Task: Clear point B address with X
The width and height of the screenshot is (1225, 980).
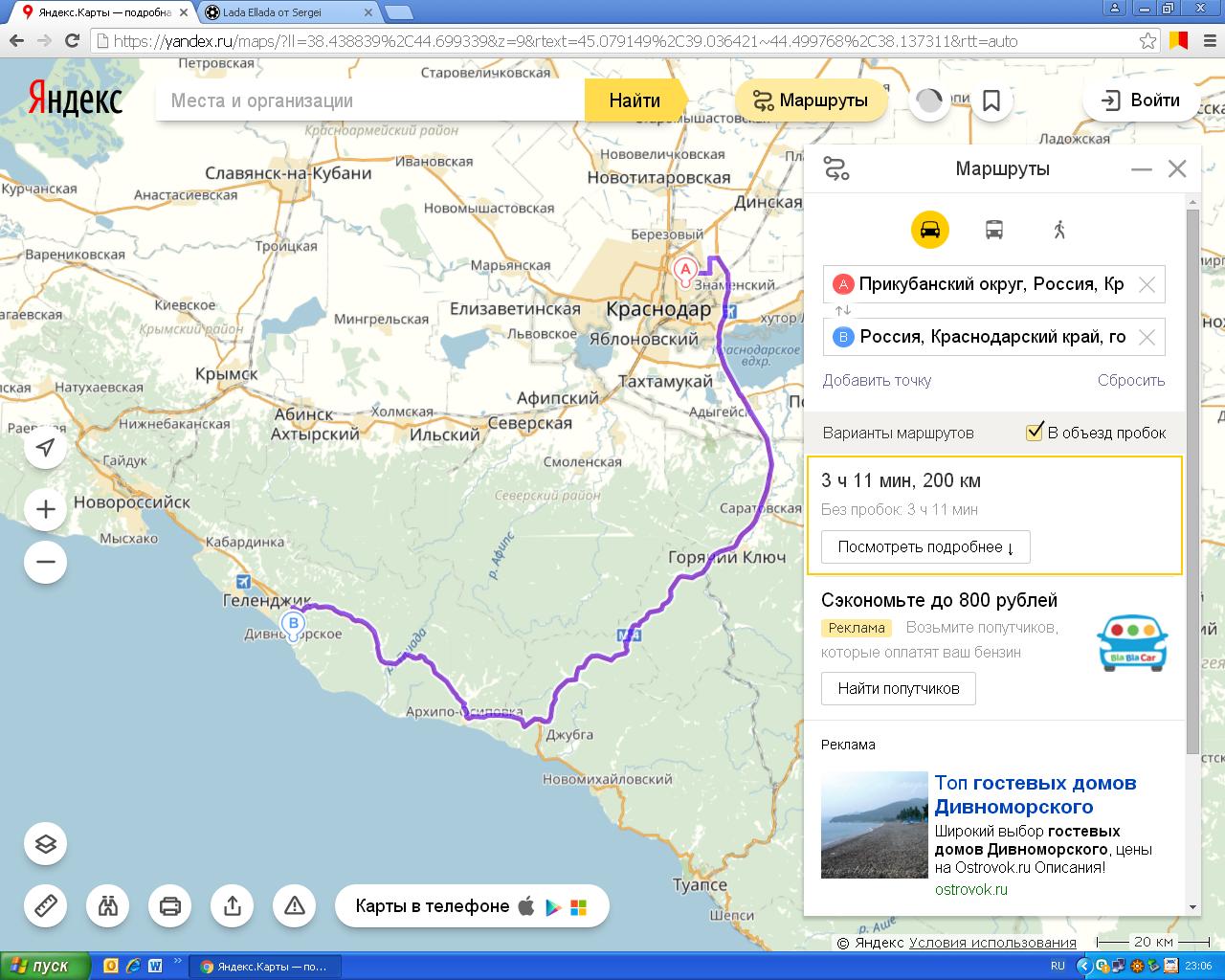Action: (1147, 337)
